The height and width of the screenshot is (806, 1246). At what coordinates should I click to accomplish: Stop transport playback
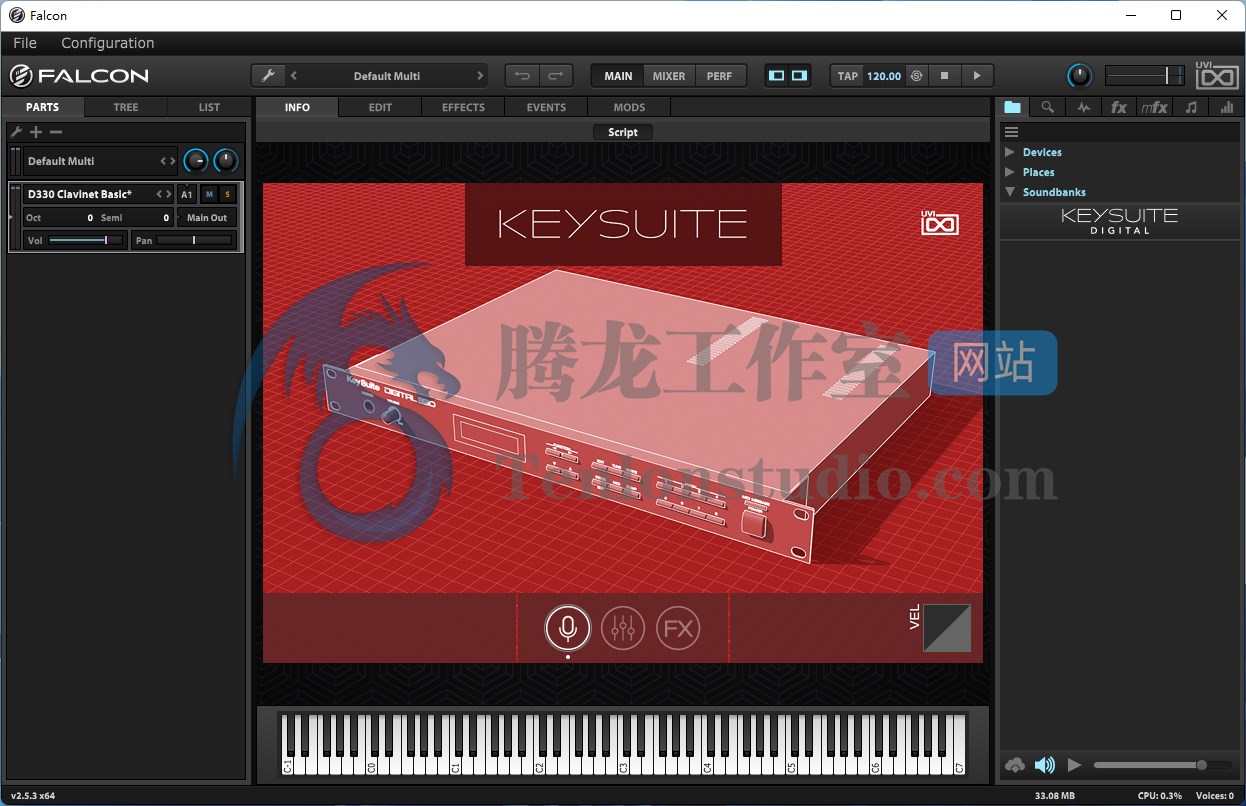(x=944, y=76)
